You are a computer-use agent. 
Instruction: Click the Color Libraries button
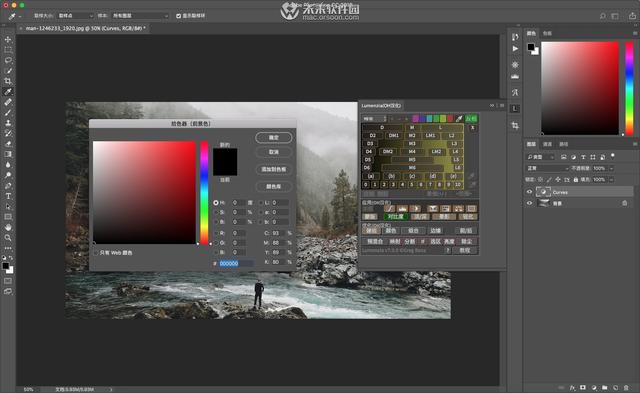[x=273, y=187]
